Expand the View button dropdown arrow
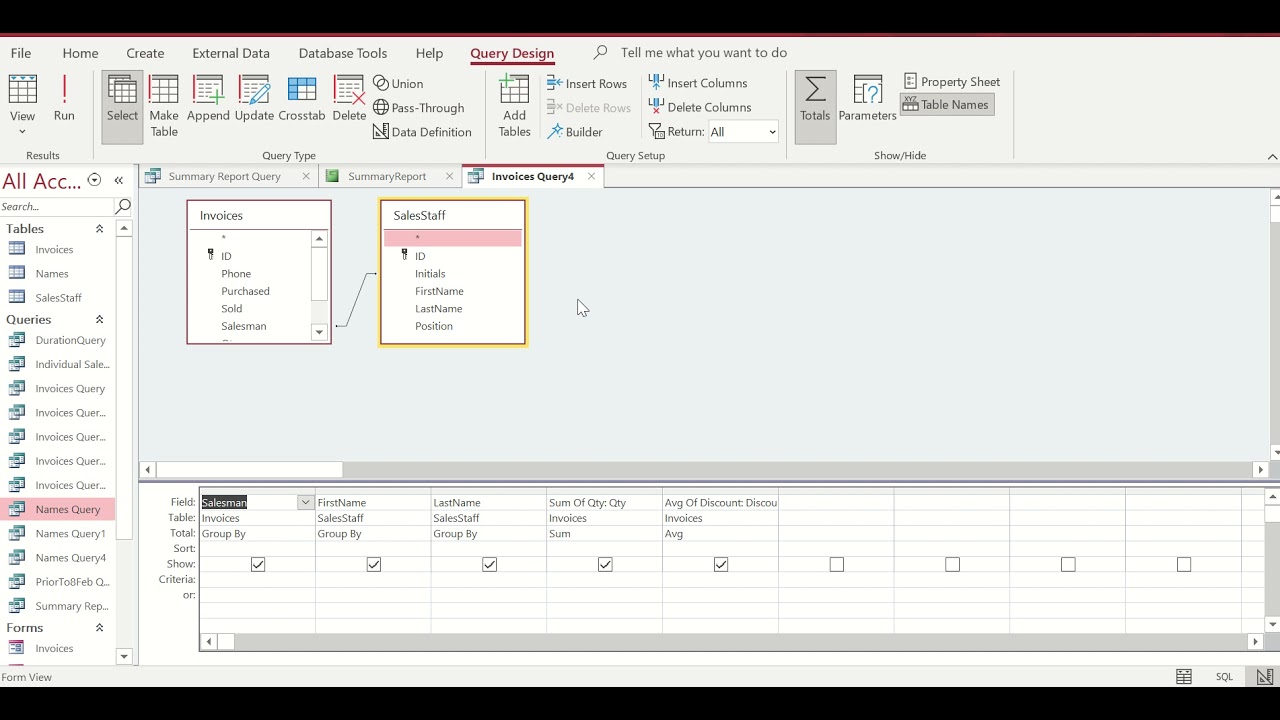 [x=22, y=131]
